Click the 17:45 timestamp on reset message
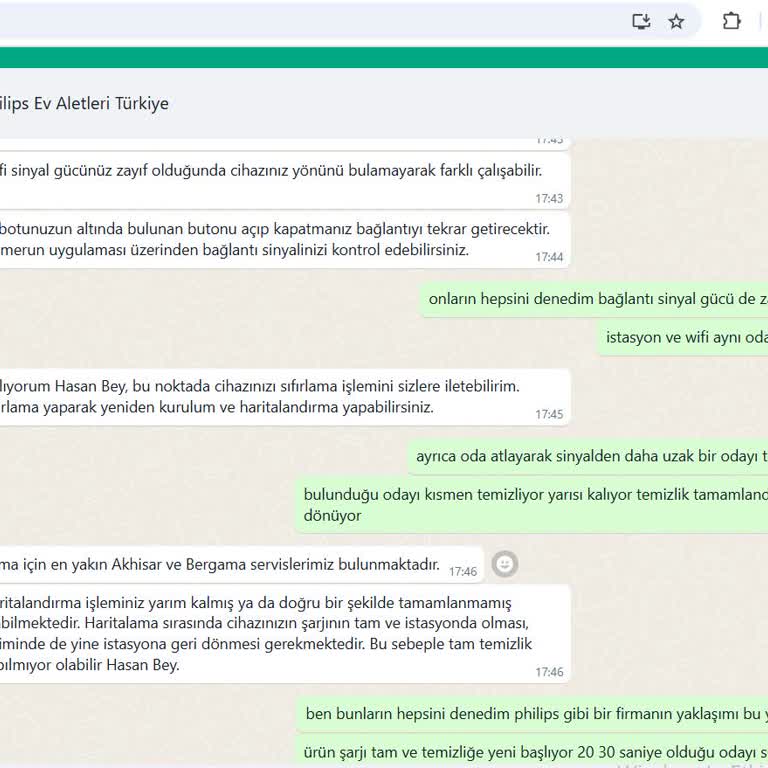 pos(549,414)
